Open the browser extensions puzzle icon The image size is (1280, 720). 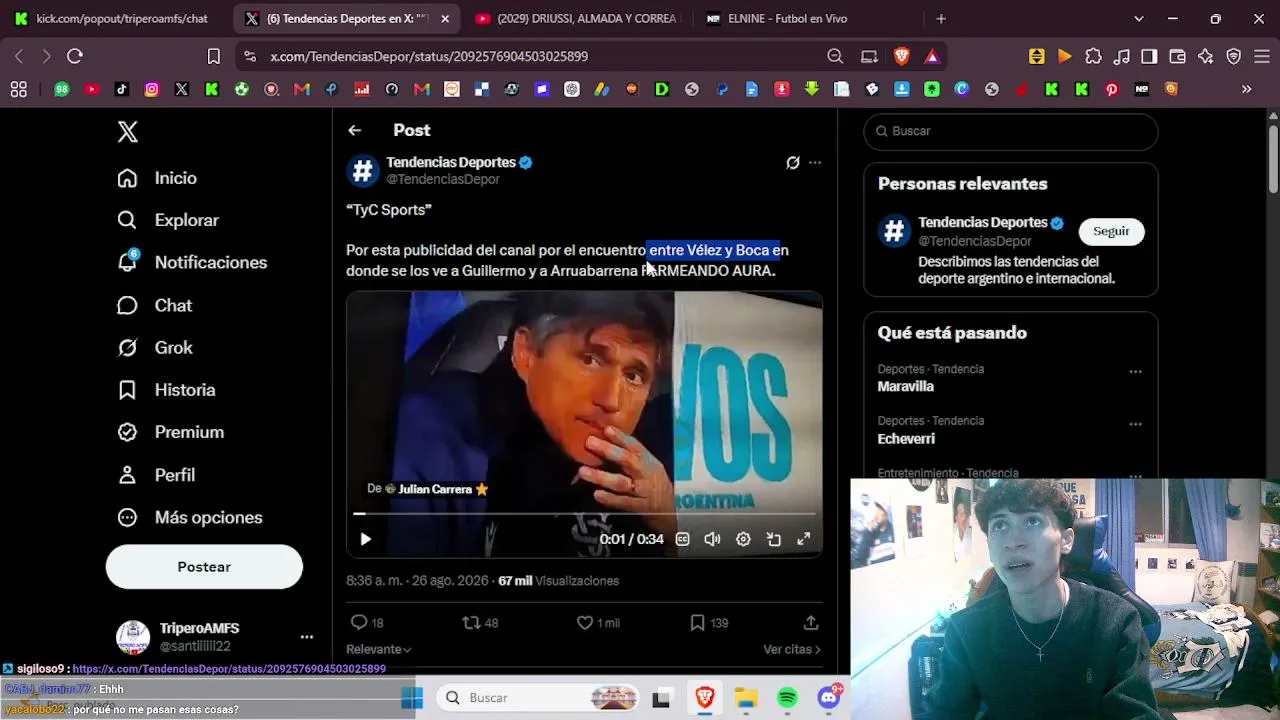click(x=1093, y=57)
